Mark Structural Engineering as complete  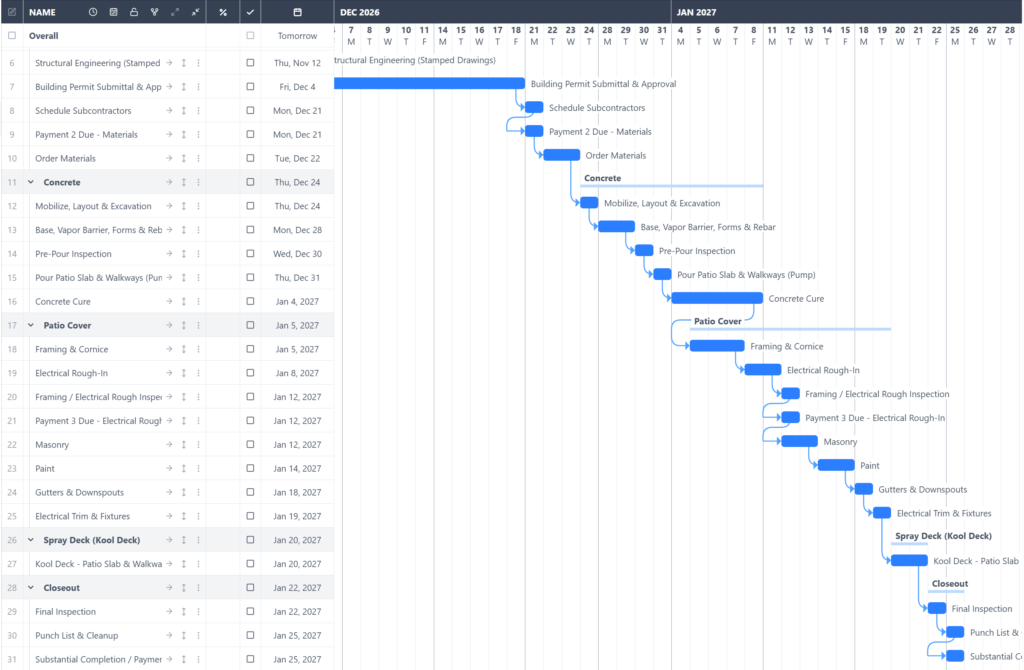click(x=250, y=63)
